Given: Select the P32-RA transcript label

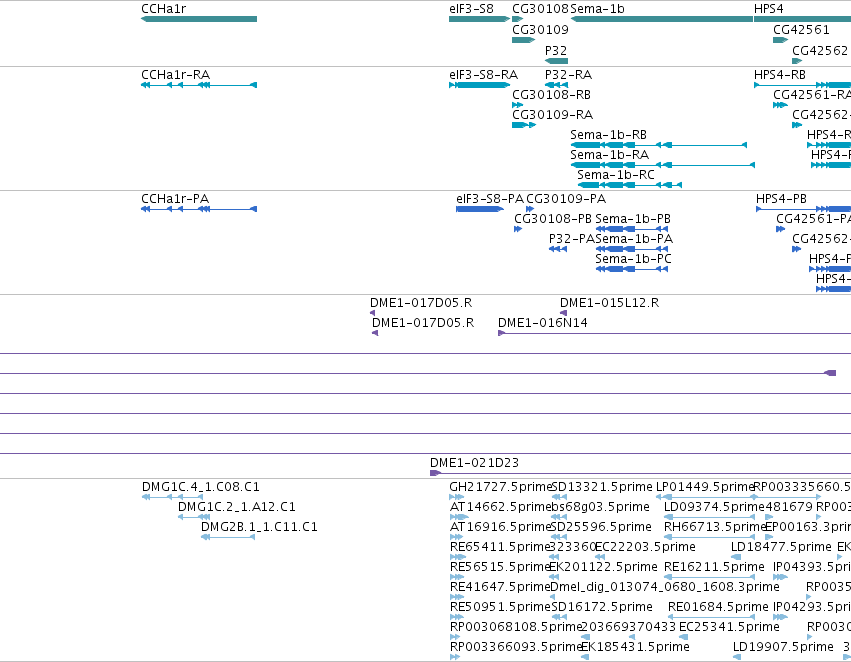Looking at the screenshot, I should pyautogui.click(x=568, y=74).
